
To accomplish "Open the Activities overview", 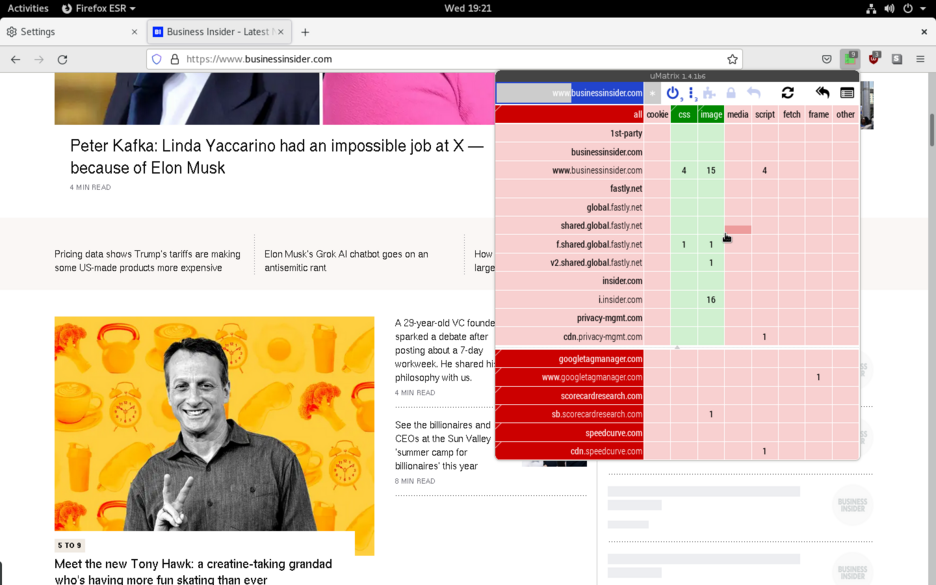I will pyautogui.click(x=27, y=8).
